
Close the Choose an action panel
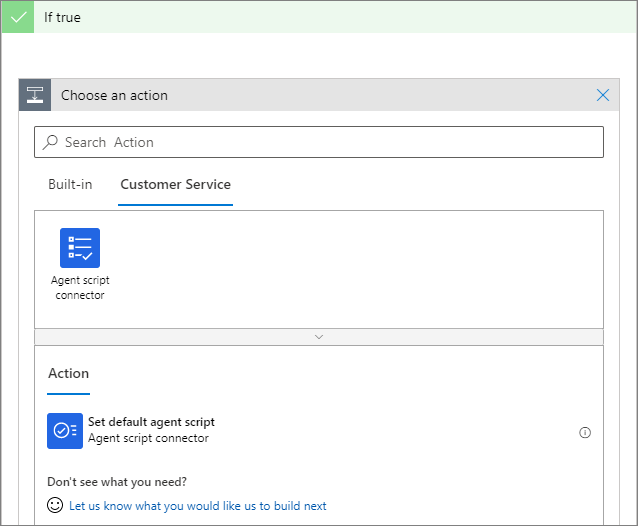point(603,96)
